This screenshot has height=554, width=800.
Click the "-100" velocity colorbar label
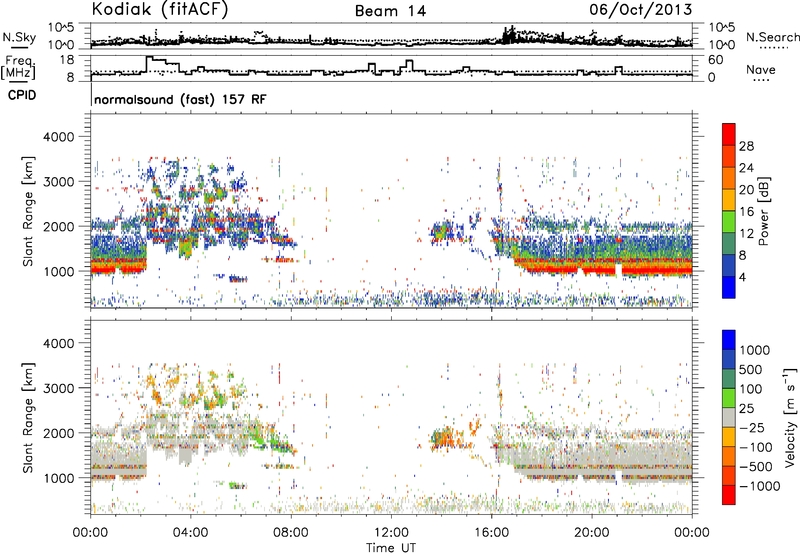click(756, 447)
